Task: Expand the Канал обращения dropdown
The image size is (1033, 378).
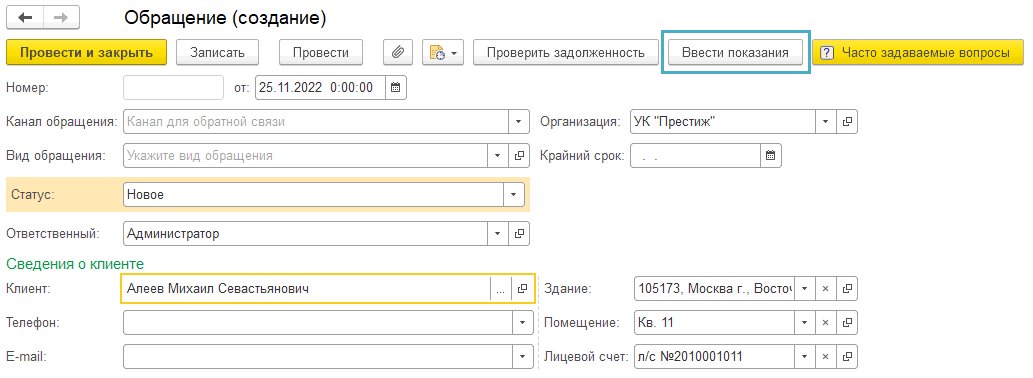Action: click(519, 122)
